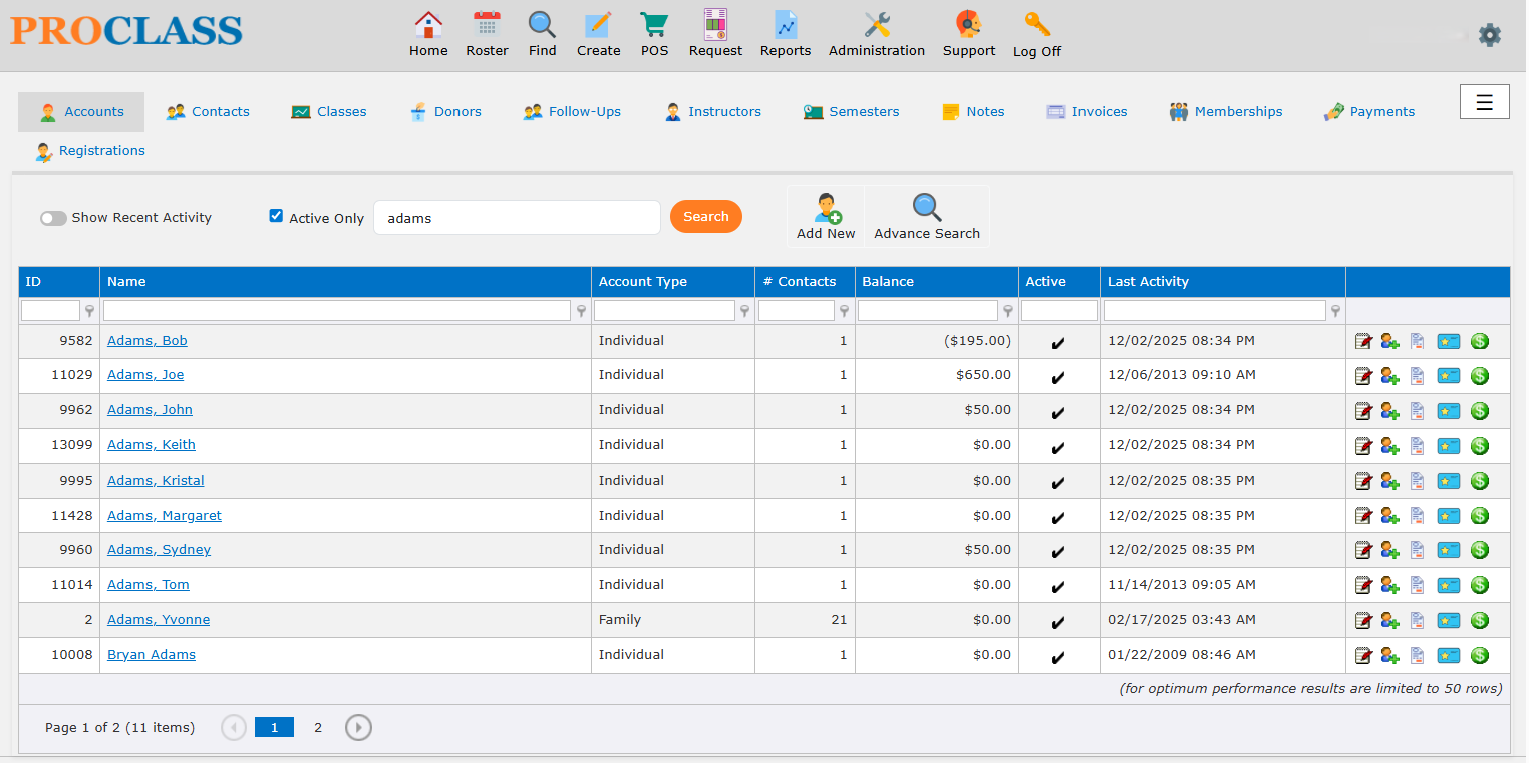
Task: Expand the hamburger menu near Registrations
Action: tap(1484, 101)
